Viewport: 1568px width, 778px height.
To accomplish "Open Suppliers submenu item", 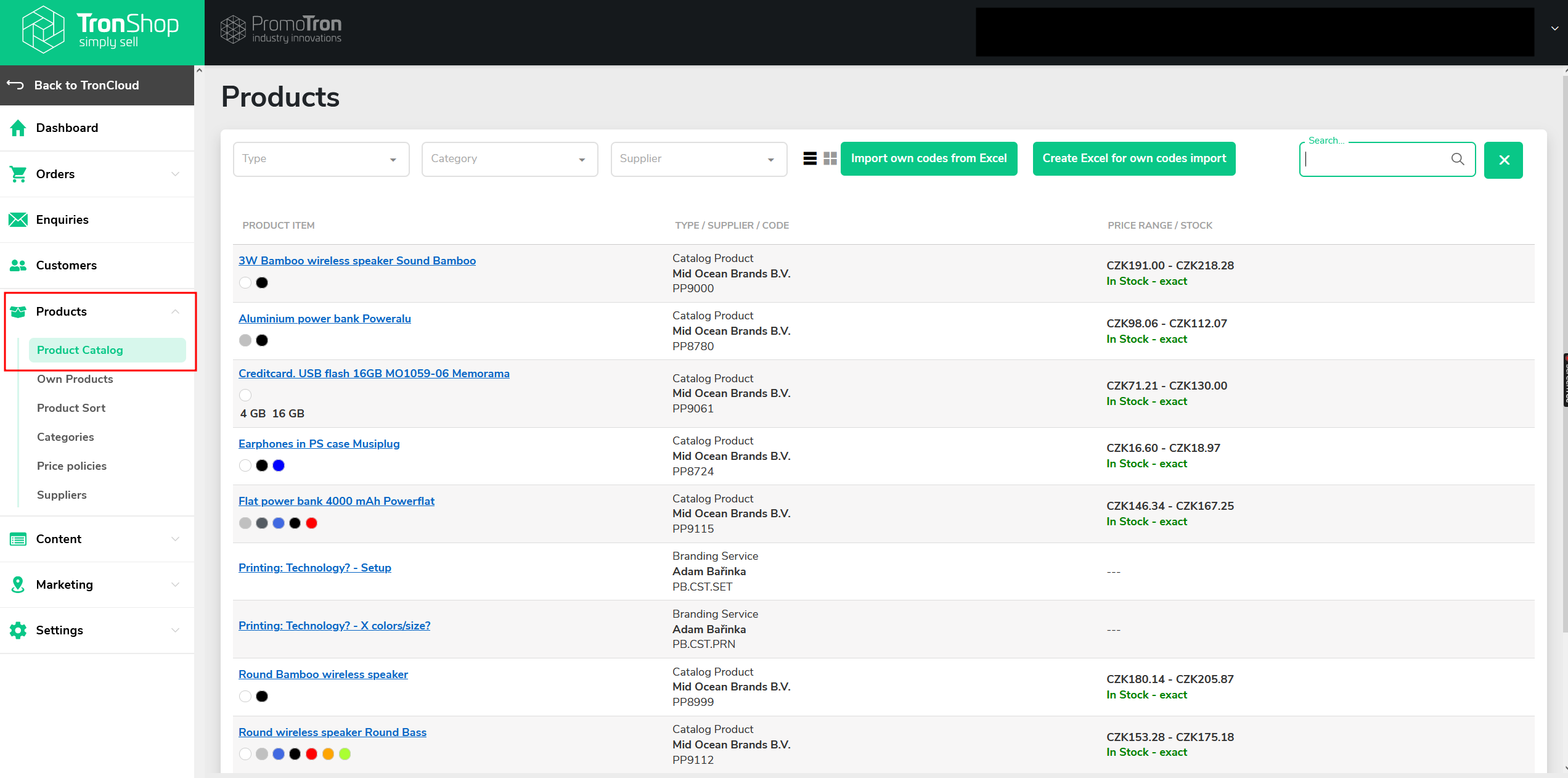I will tap(62, 495).
